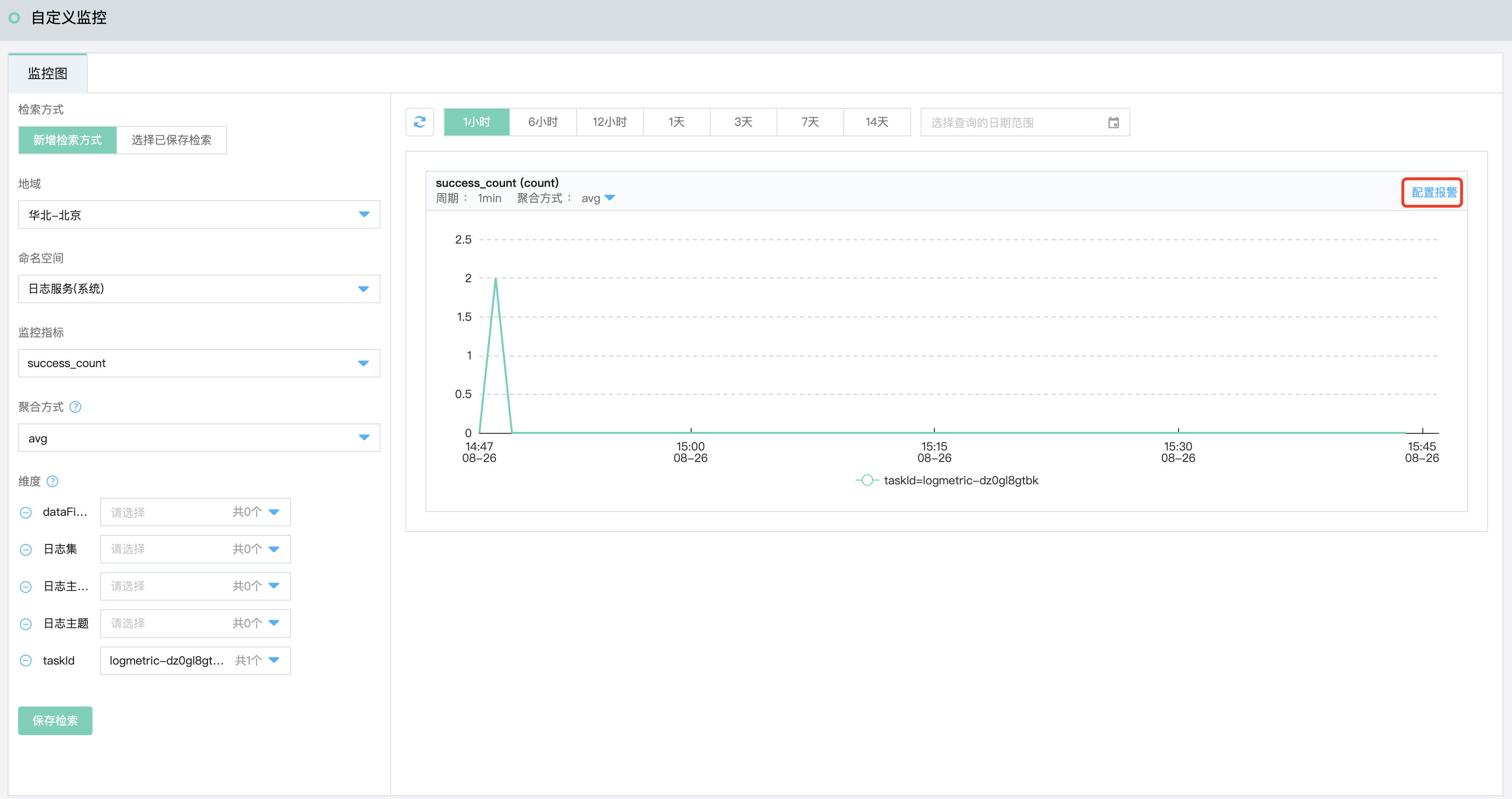Click the refresh chart icon
This screenshot has width=1512, height=799.
(x=419, y=122)
